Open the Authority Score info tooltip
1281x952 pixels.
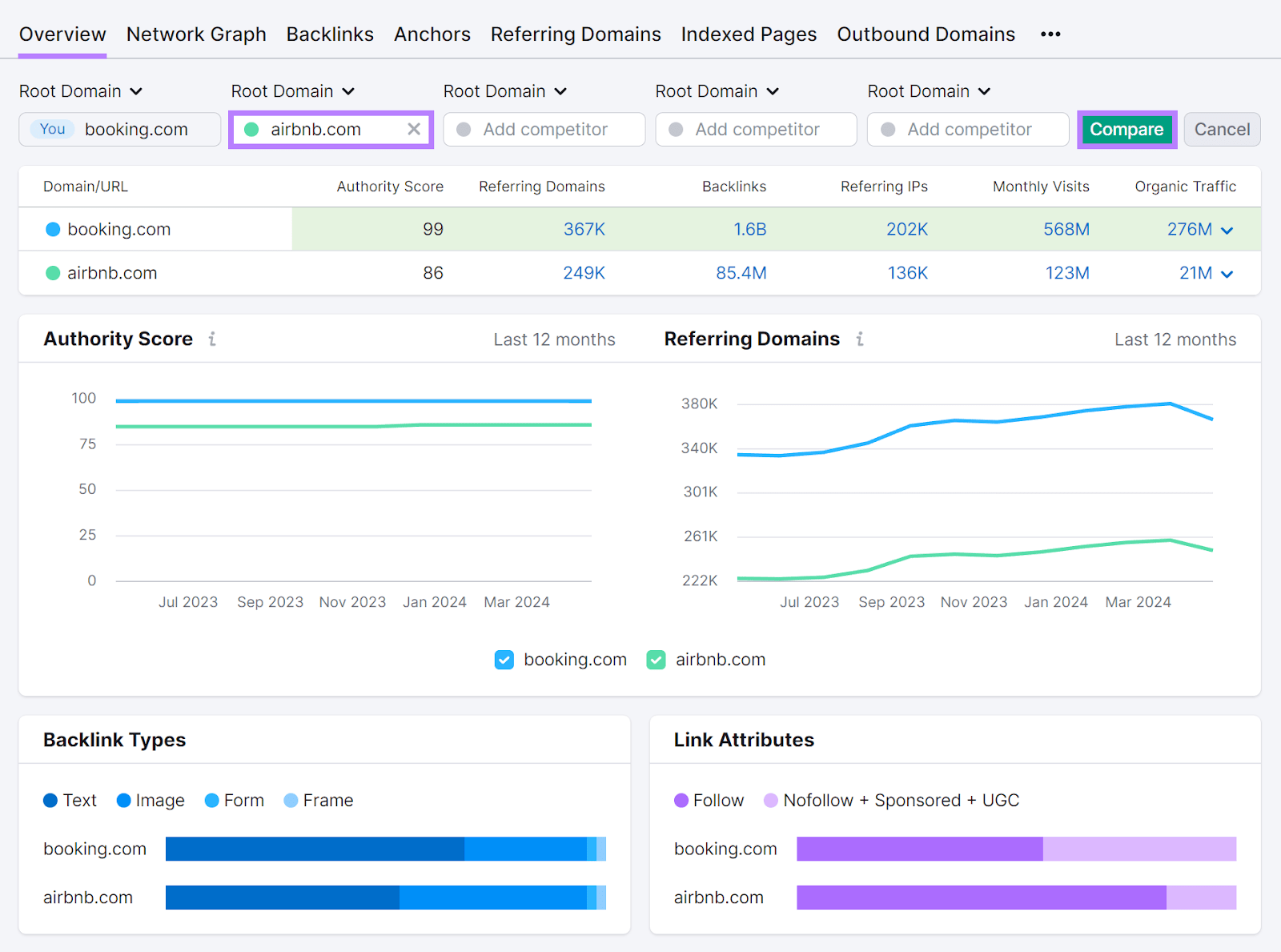211,339
